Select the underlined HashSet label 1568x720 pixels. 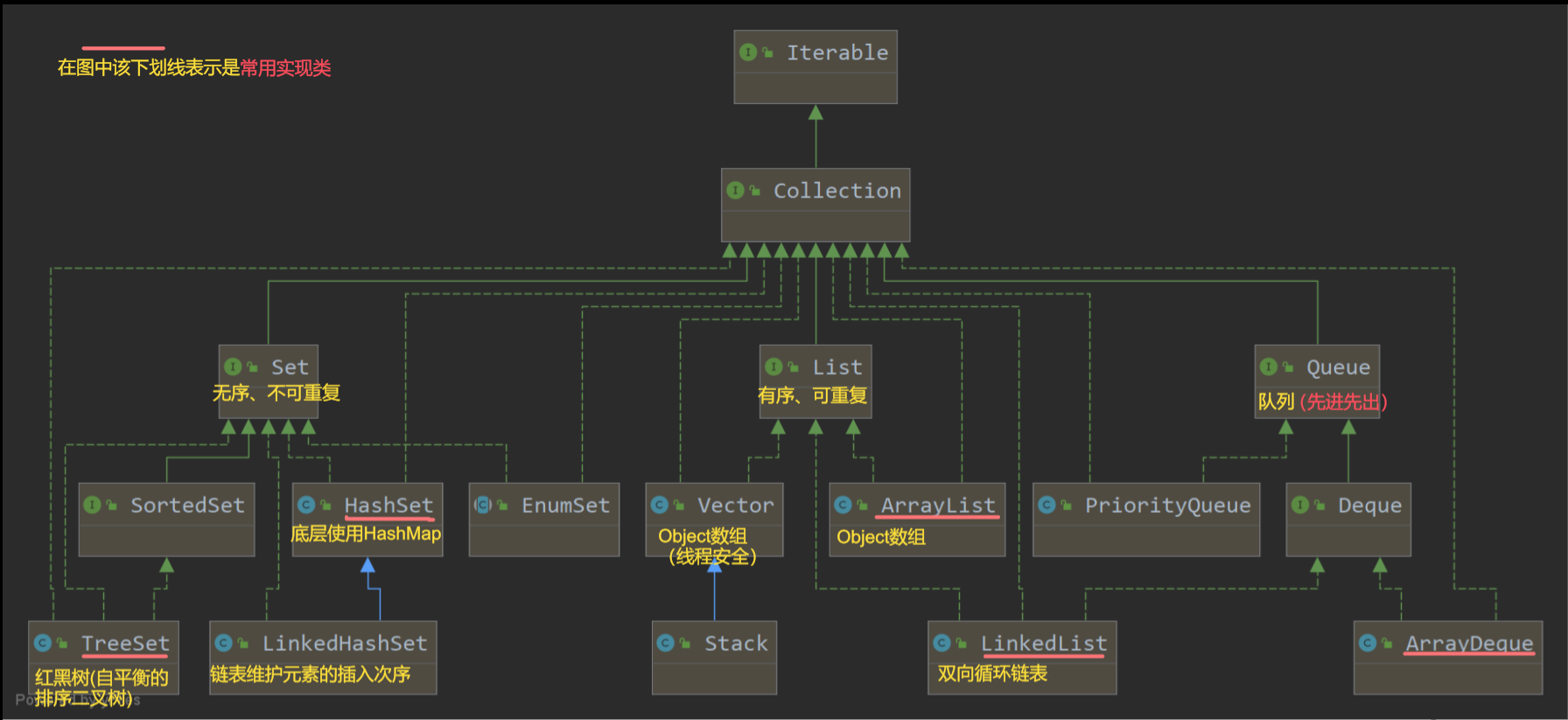388,506
